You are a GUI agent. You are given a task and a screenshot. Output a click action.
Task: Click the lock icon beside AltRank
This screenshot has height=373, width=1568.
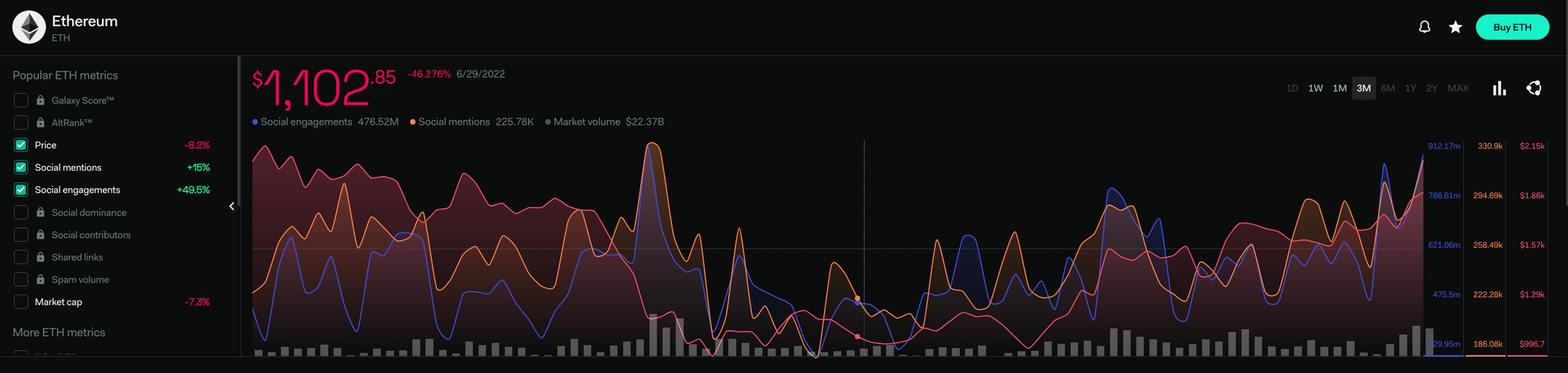40,123
